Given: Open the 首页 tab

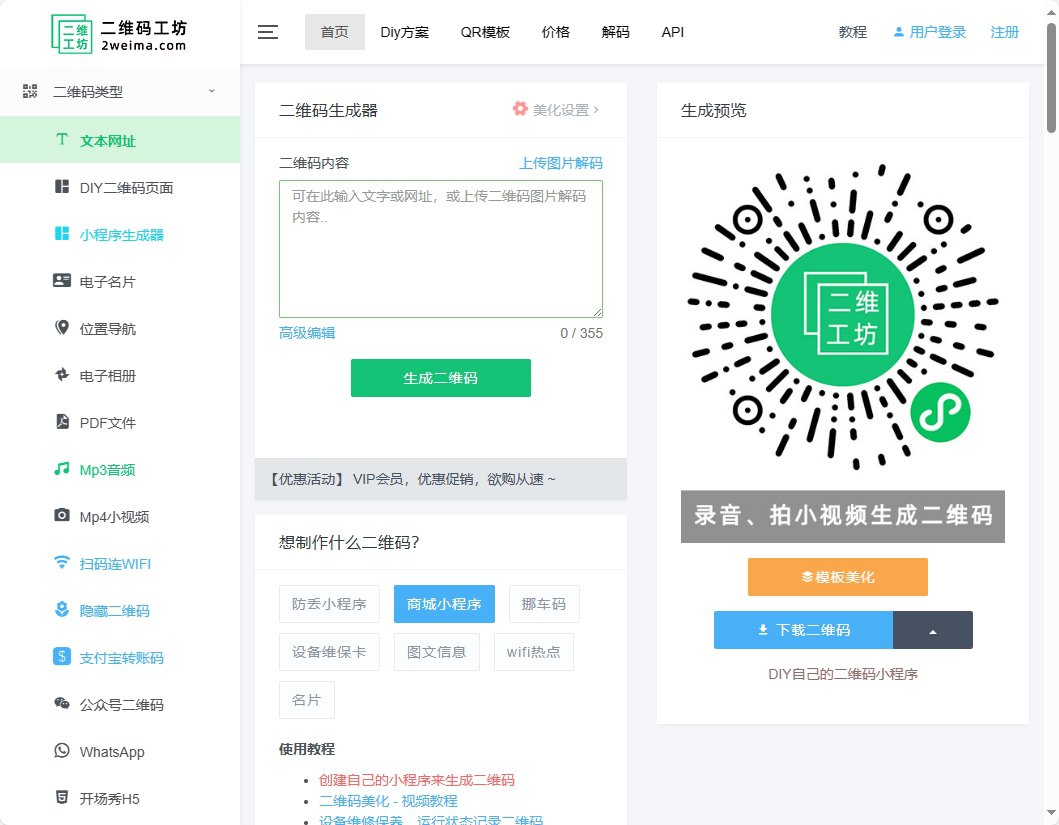Looking at the screenshot, I should 334,32.
